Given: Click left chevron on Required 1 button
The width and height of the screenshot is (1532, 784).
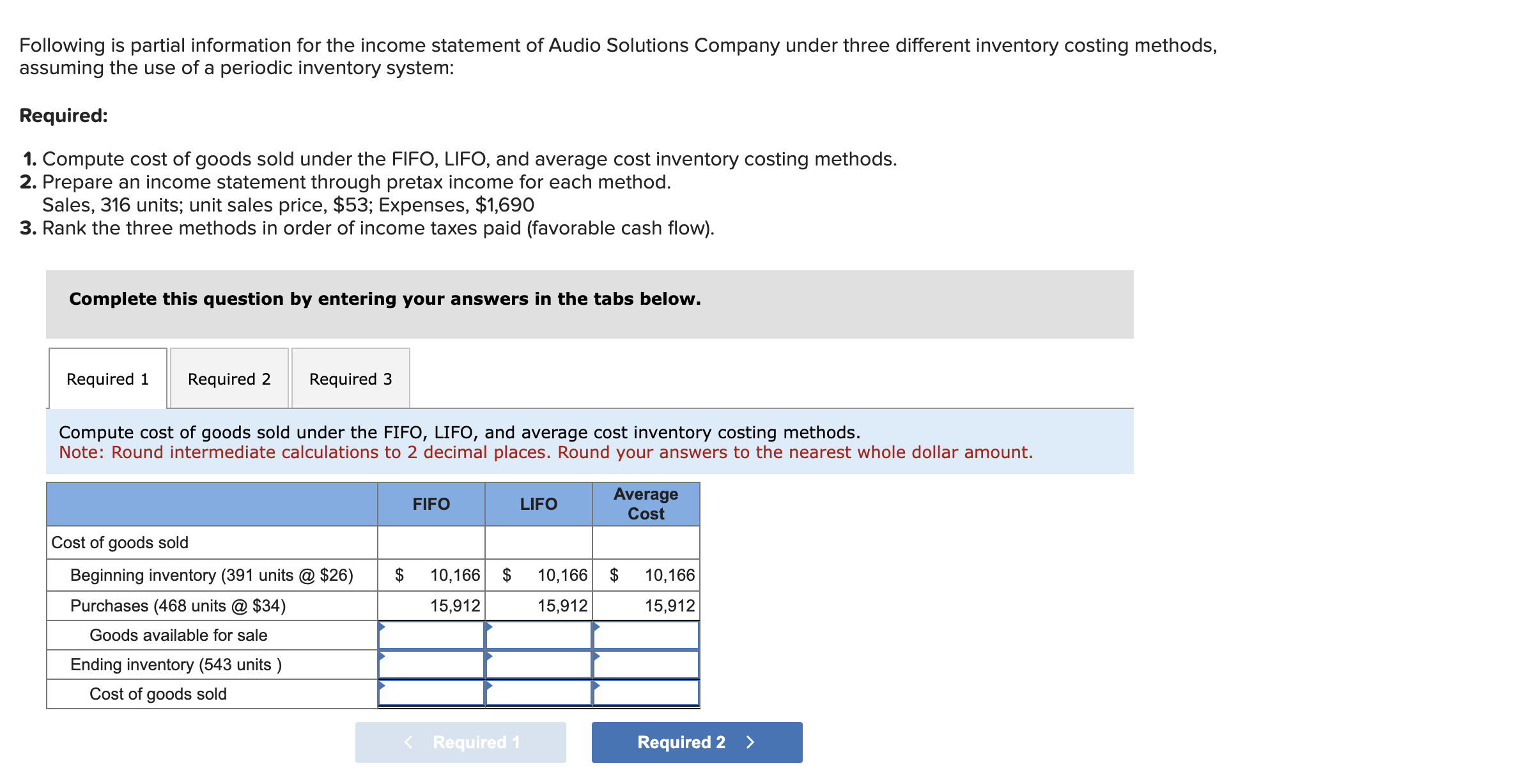Looking at the screenshot, I should coord(408,742).
